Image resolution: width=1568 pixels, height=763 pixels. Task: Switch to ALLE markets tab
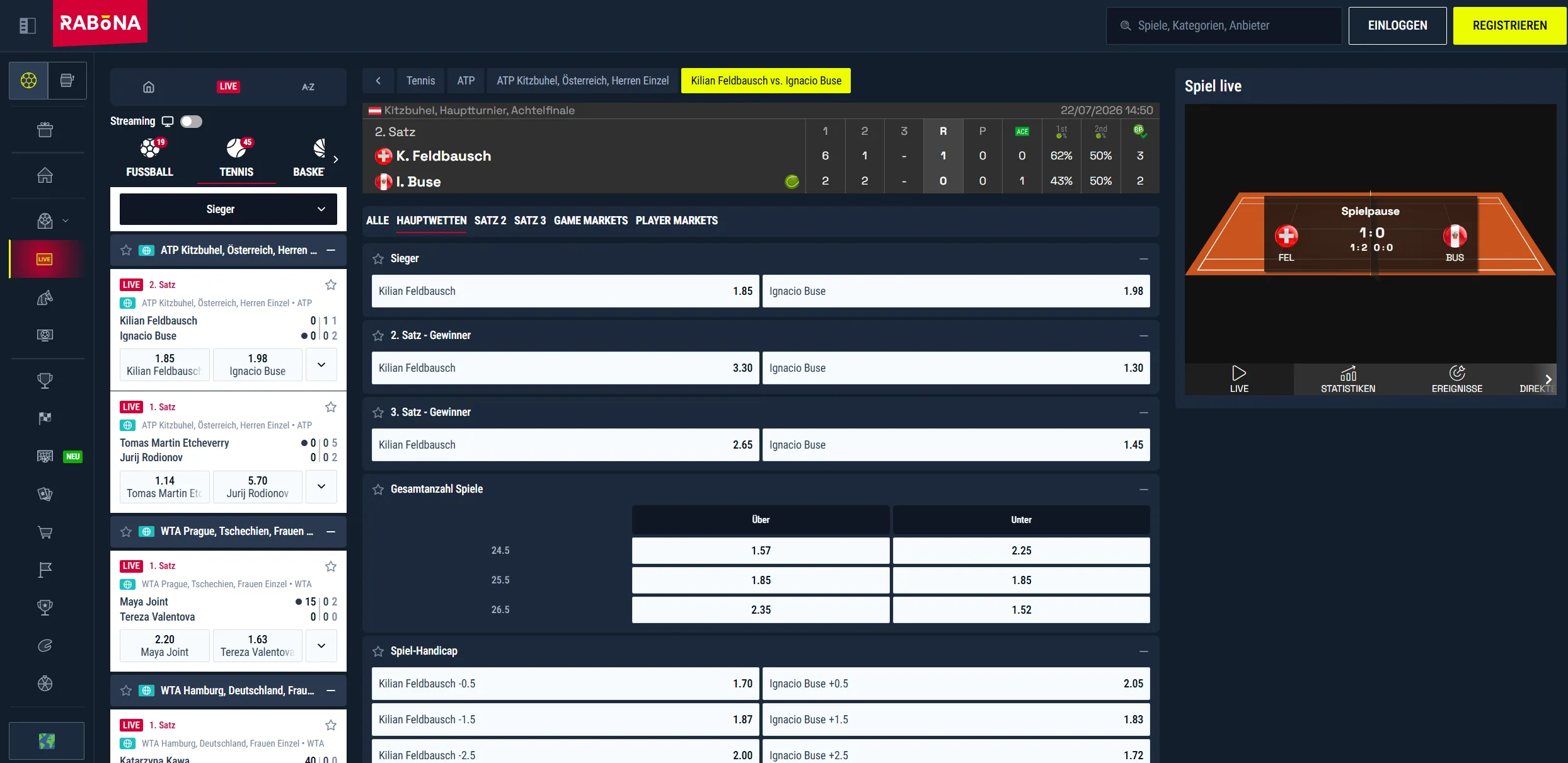378,221
